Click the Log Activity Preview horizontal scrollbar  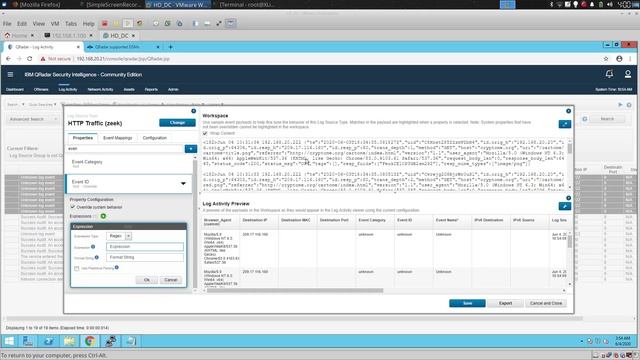[295, 291]
